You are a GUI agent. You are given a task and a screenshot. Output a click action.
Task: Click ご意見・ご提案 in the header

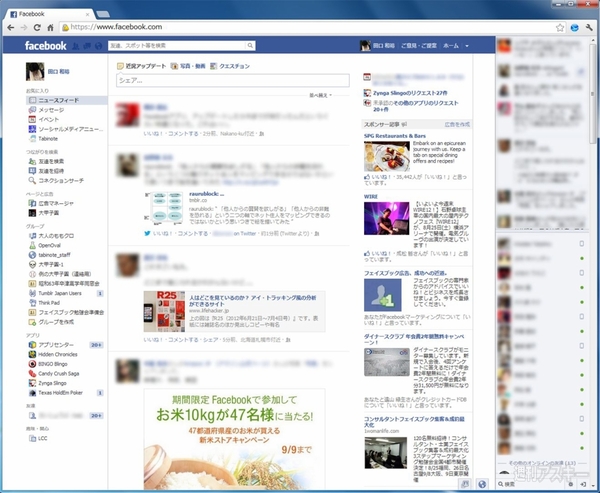click(419, 46)
